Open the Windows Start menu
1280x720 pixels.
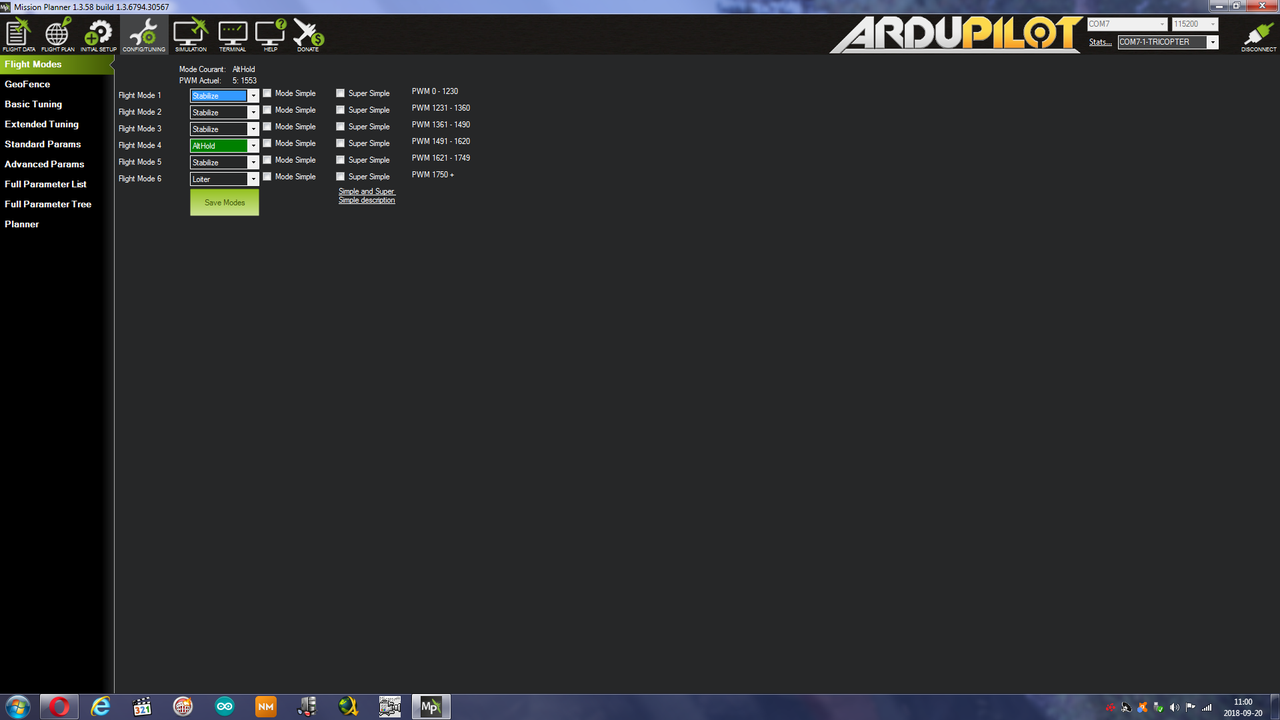coord(19,706)
